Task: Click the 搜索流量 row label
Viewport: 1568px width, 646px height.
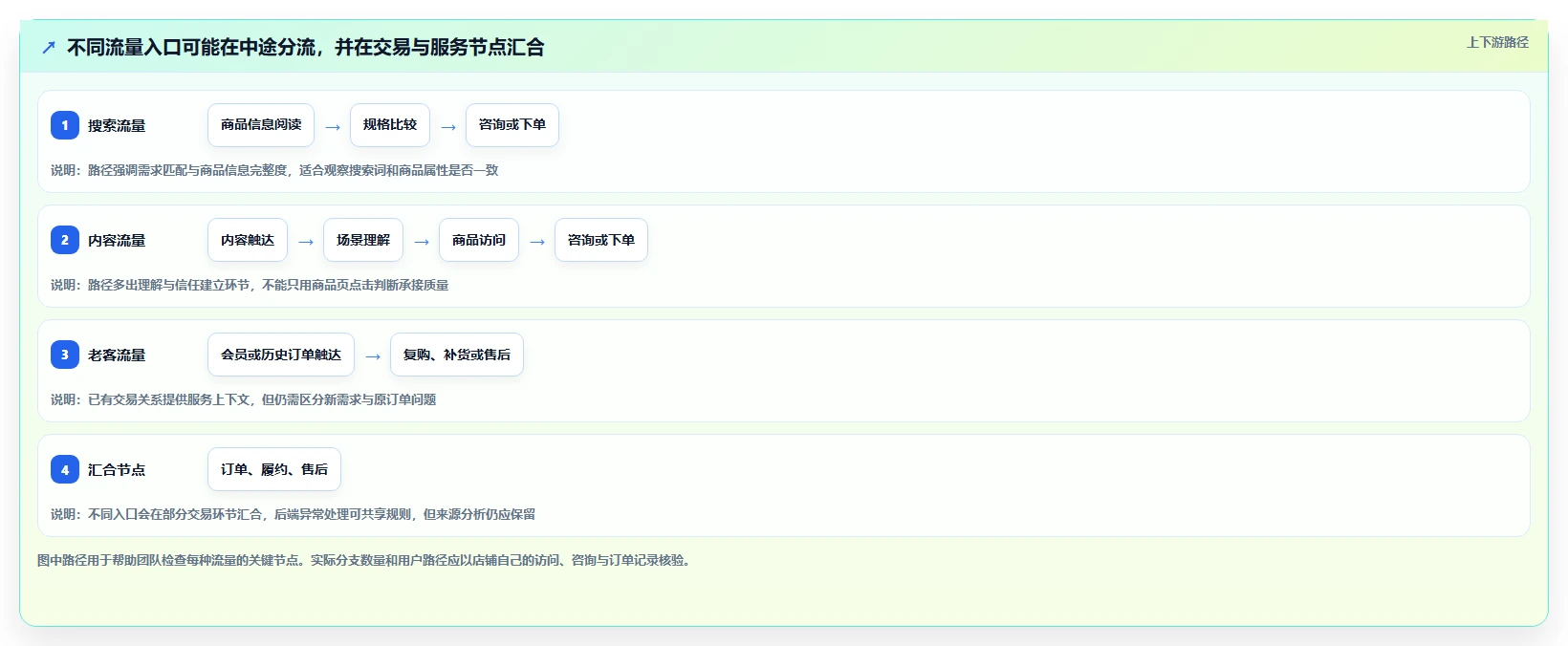Action: click(x=117, y=125)
